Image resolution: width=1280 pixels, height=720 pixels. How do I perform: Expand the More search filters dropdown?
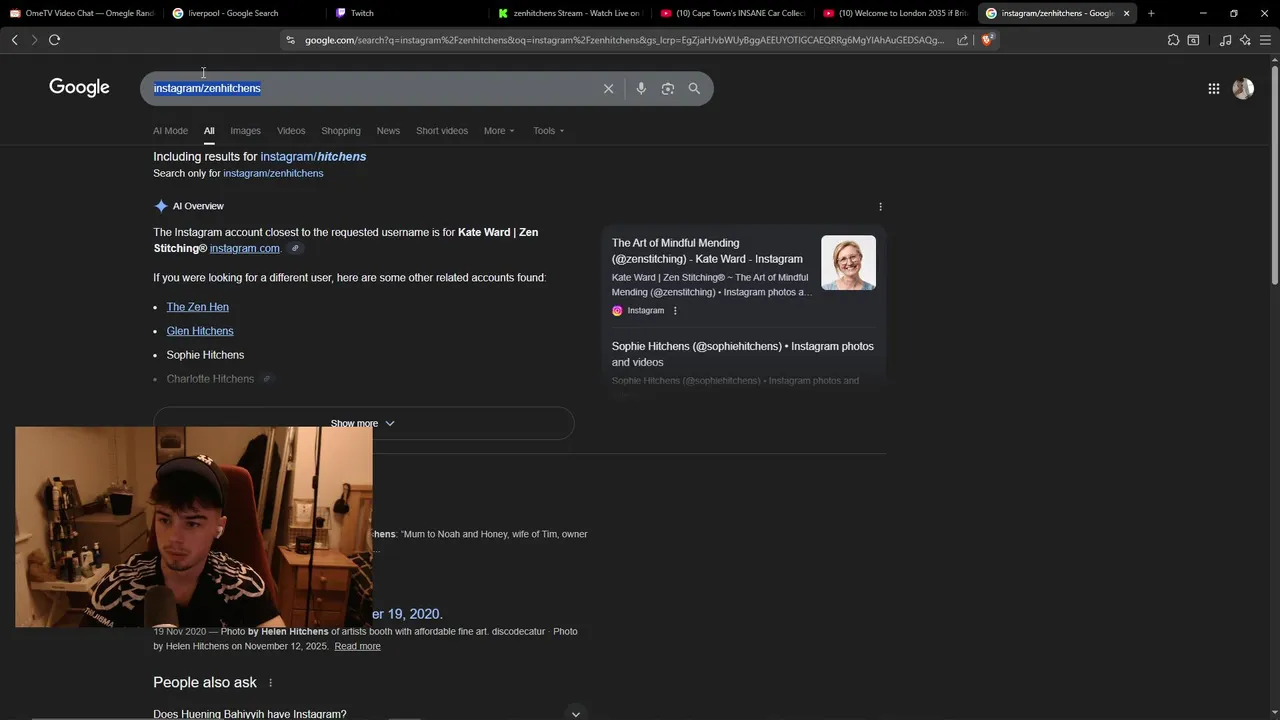(x=499, y=131)
